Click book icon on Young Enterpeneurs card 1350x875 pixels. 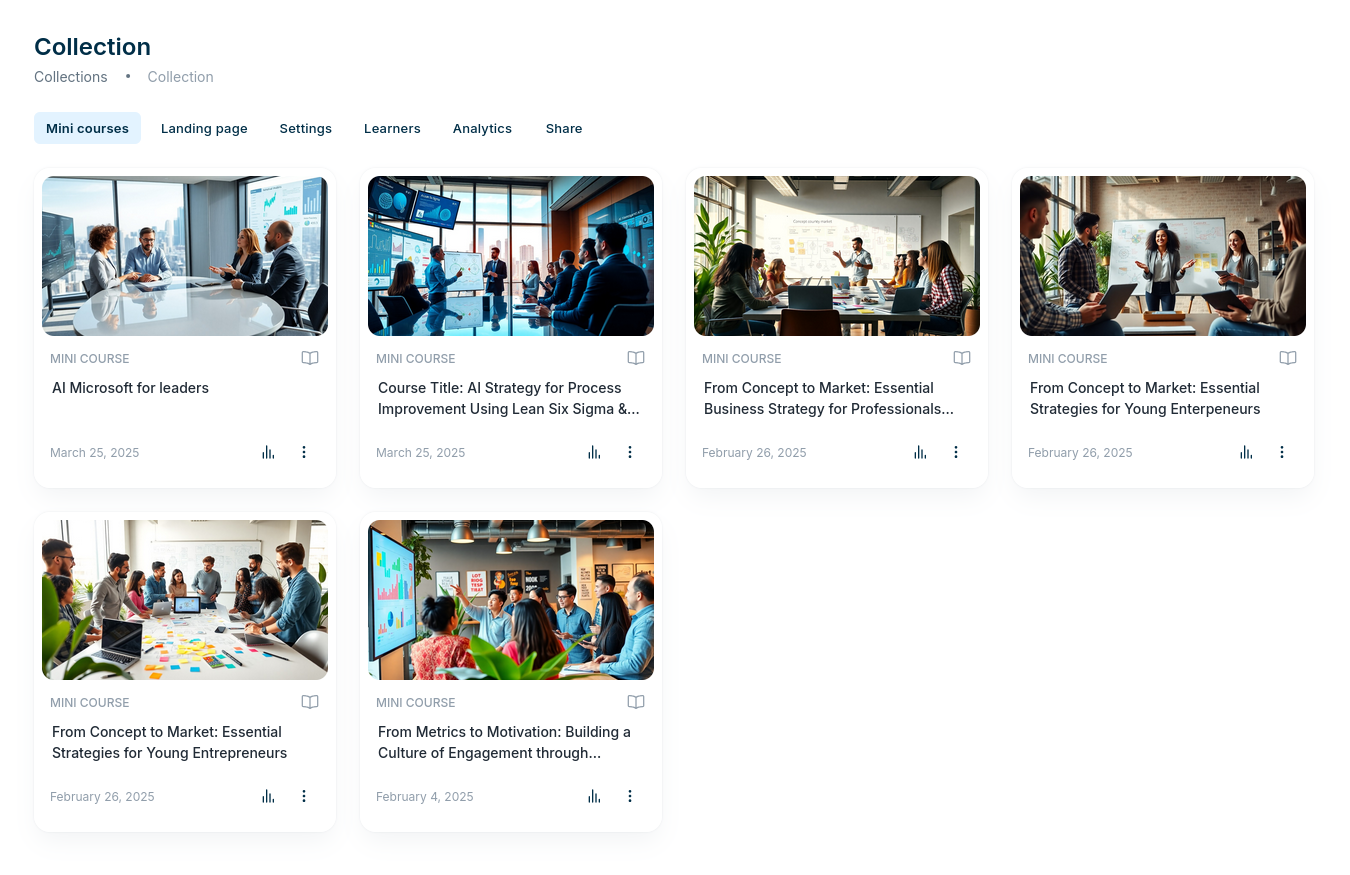point(1288,358)
